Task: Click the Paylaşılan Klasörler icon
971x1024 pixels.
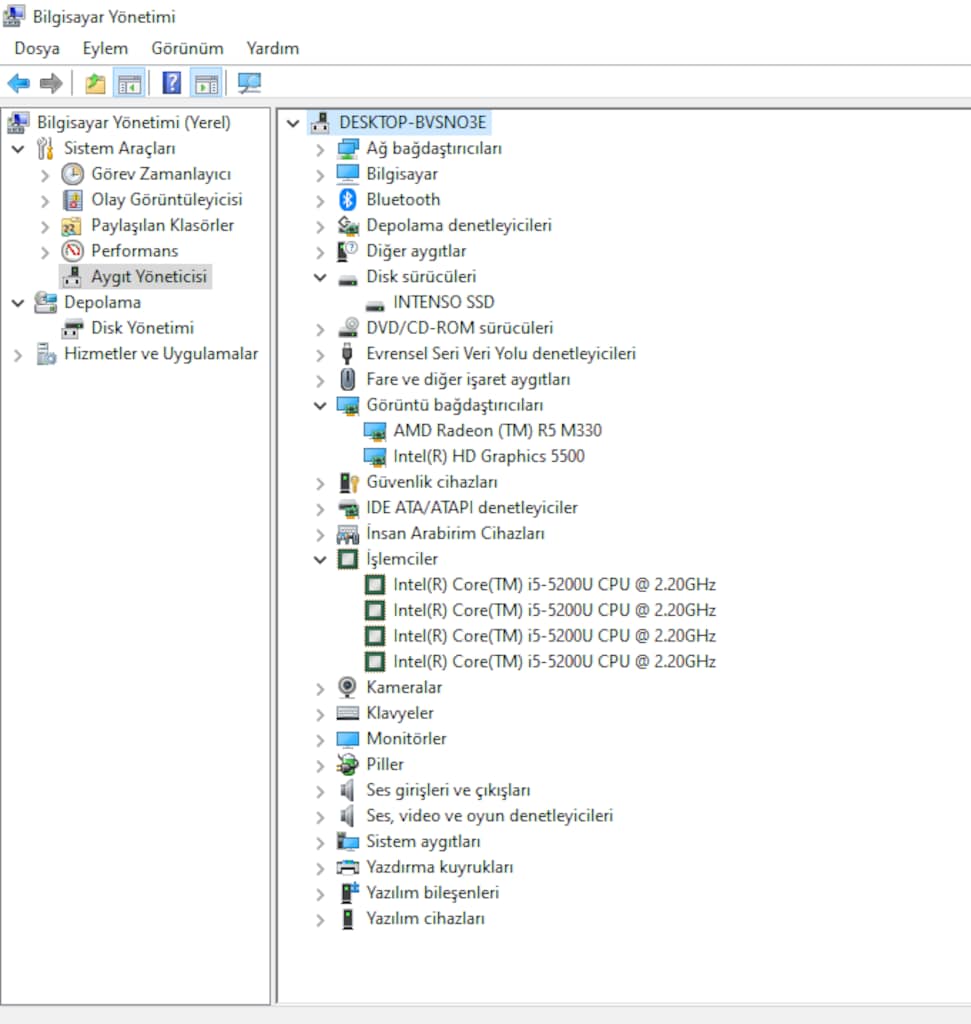Action: 71,226
